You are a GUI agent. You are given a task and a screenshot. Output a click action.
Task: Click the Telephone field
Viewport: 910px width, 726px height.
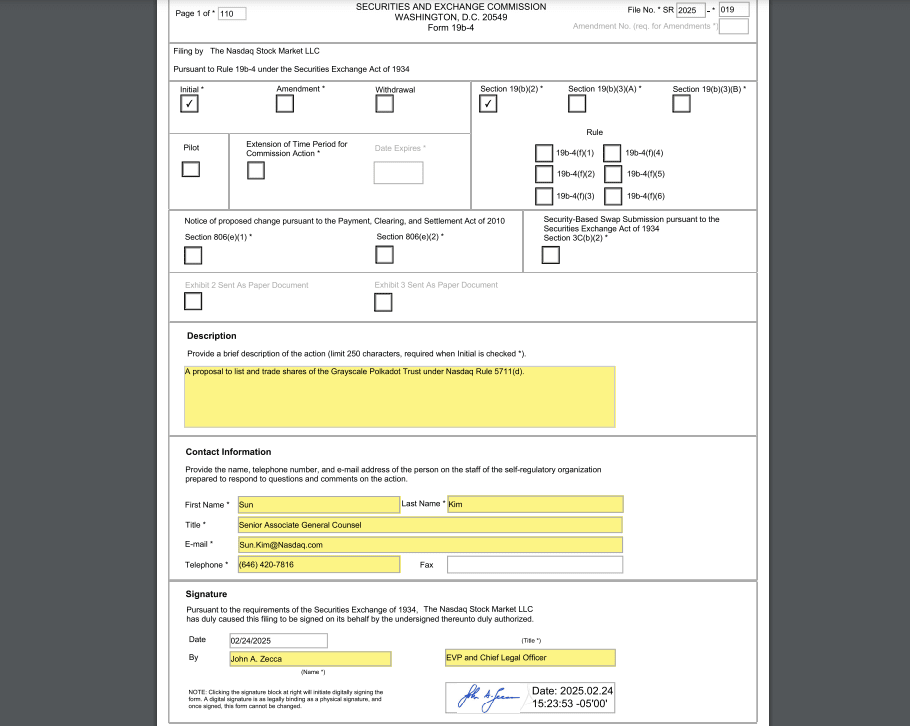(319, 565)
